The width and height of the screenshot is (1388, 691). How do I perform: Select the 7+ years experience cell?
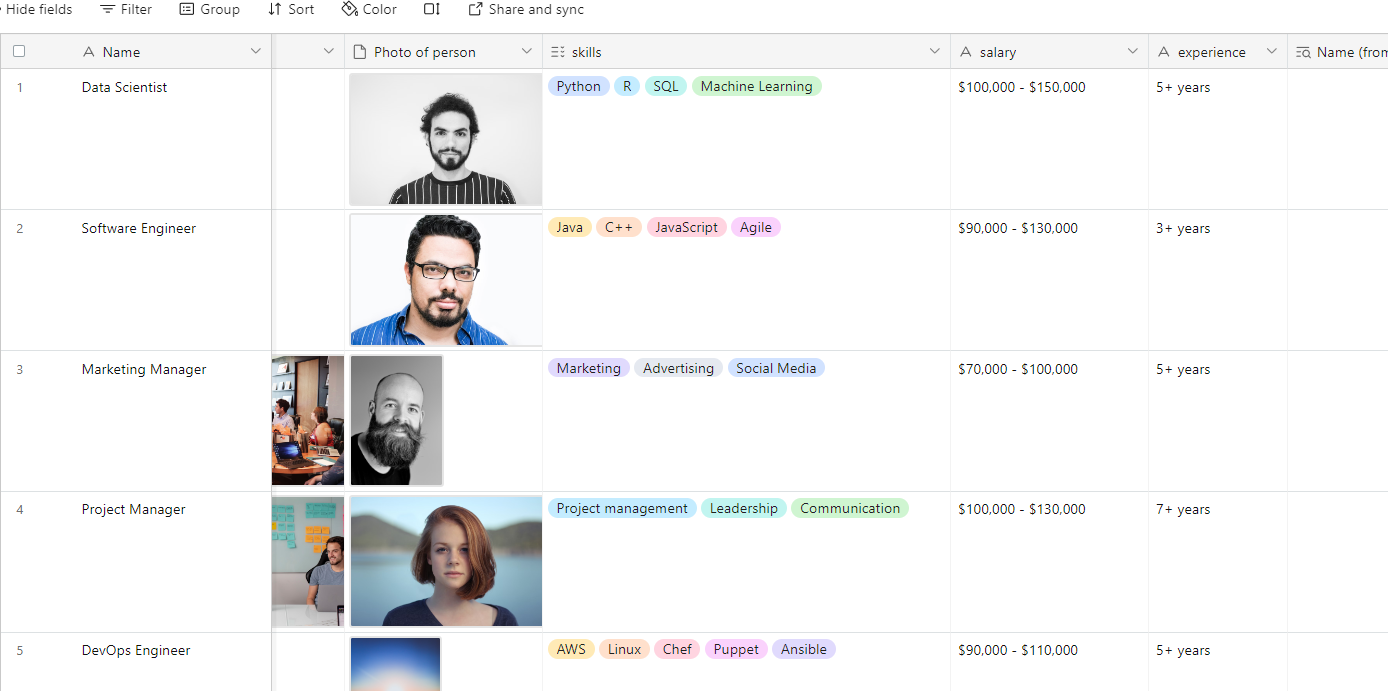click(1218, 562)
